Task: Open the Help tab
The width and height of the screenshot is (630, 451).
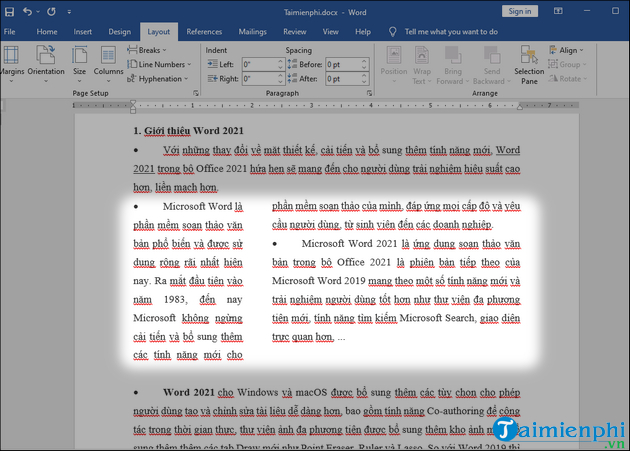Action: pyautogui.click(x=362, y=32)
